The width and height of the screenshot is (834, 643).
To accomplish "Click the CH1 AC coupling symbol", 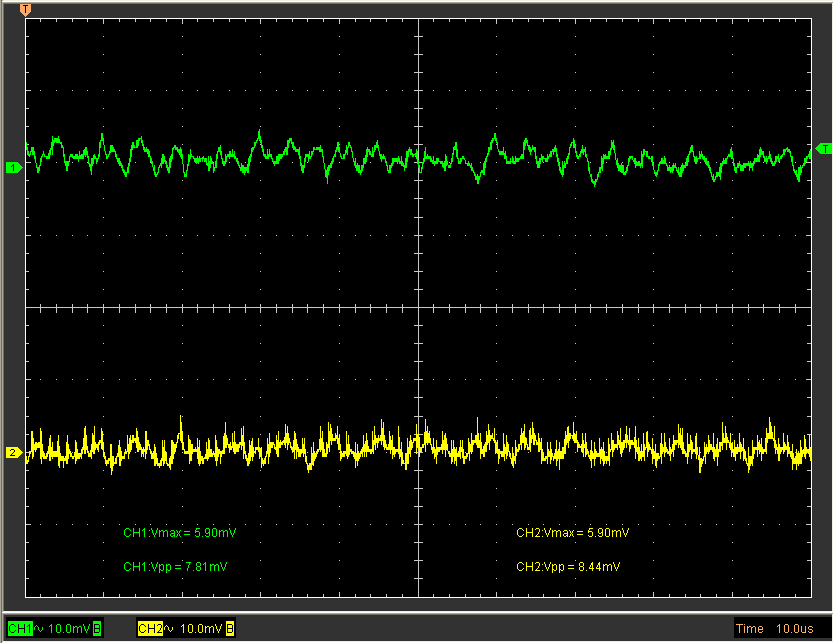I will pyautogui.click(x=39, y=629).
